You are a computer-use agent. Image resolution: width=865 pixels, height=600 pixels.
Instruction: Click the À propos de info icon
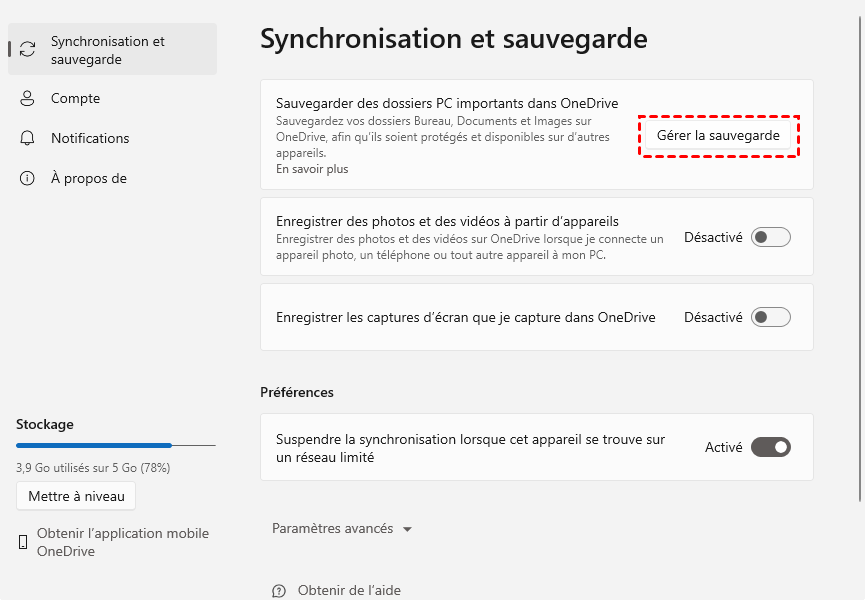click(28, 179)
